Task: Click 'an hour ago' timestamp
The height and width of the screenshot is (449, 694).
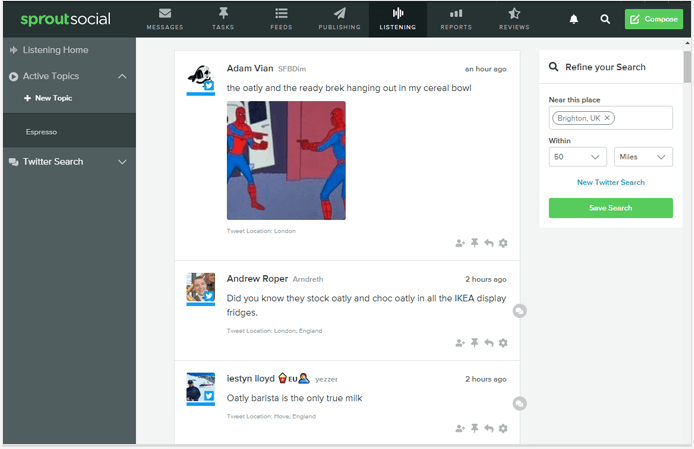Action: pos(486,69)
